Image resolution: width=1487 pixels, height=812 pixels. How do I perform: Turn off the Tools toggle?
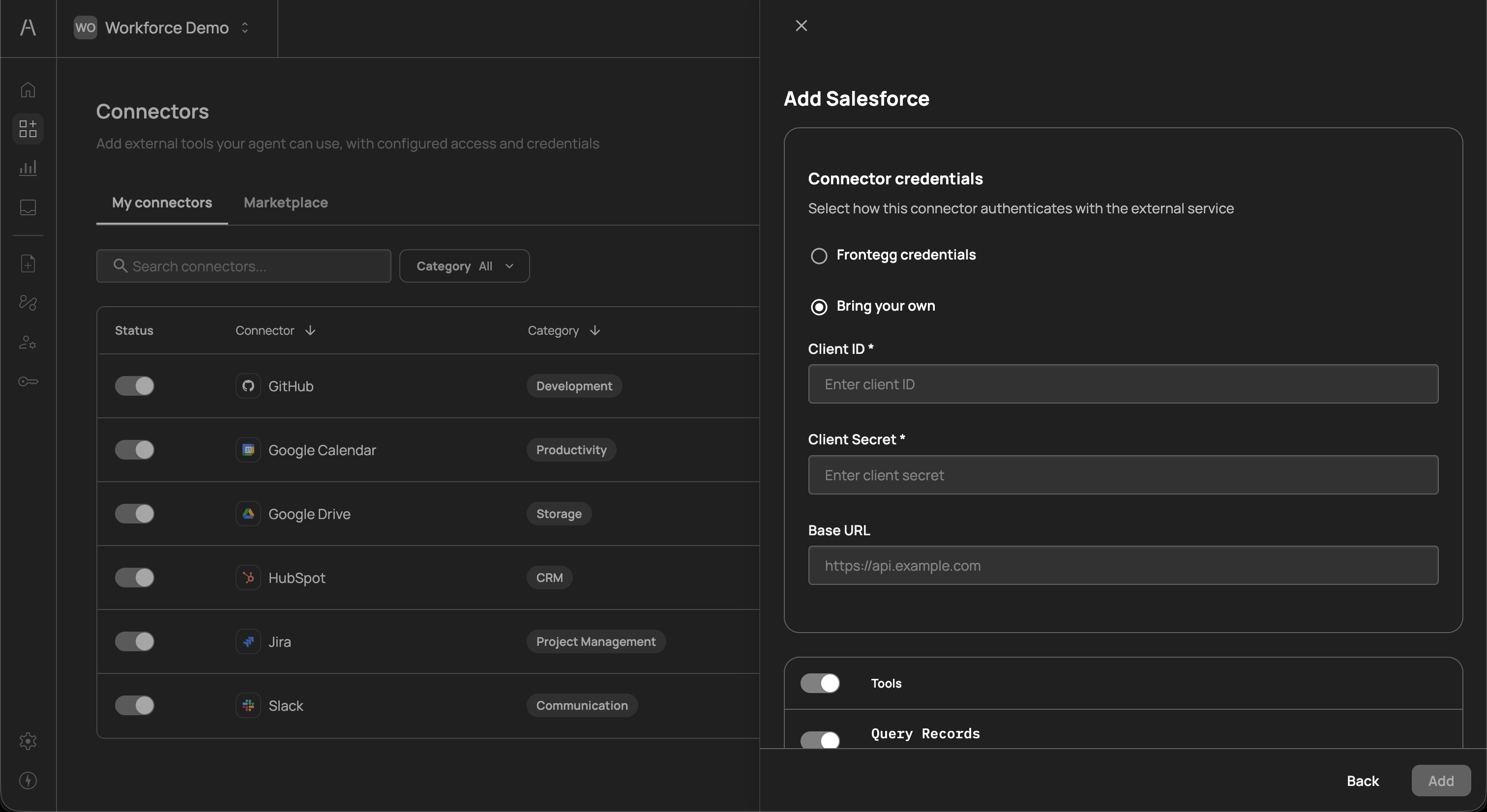(820, 683)
